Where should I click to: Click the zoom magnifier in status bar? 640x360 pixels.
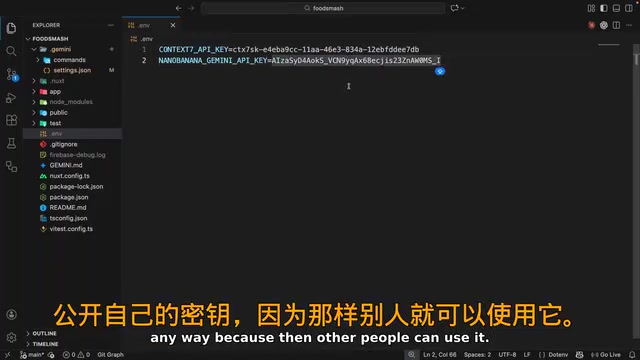(x=411, y=355)
